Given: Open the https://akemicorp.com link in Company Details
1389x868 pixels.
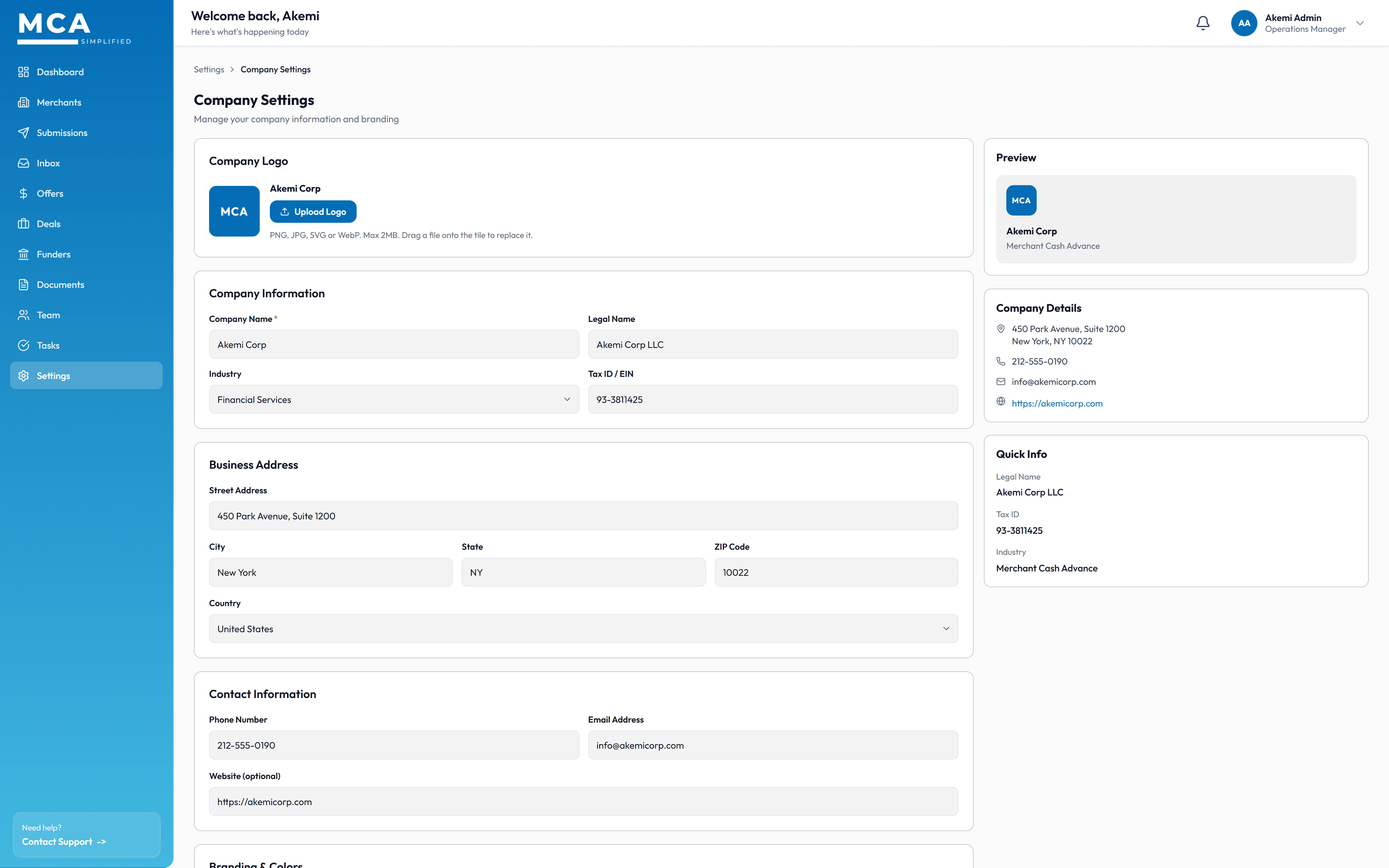Looking at the screenshot, I should [x=1057, y=404].
